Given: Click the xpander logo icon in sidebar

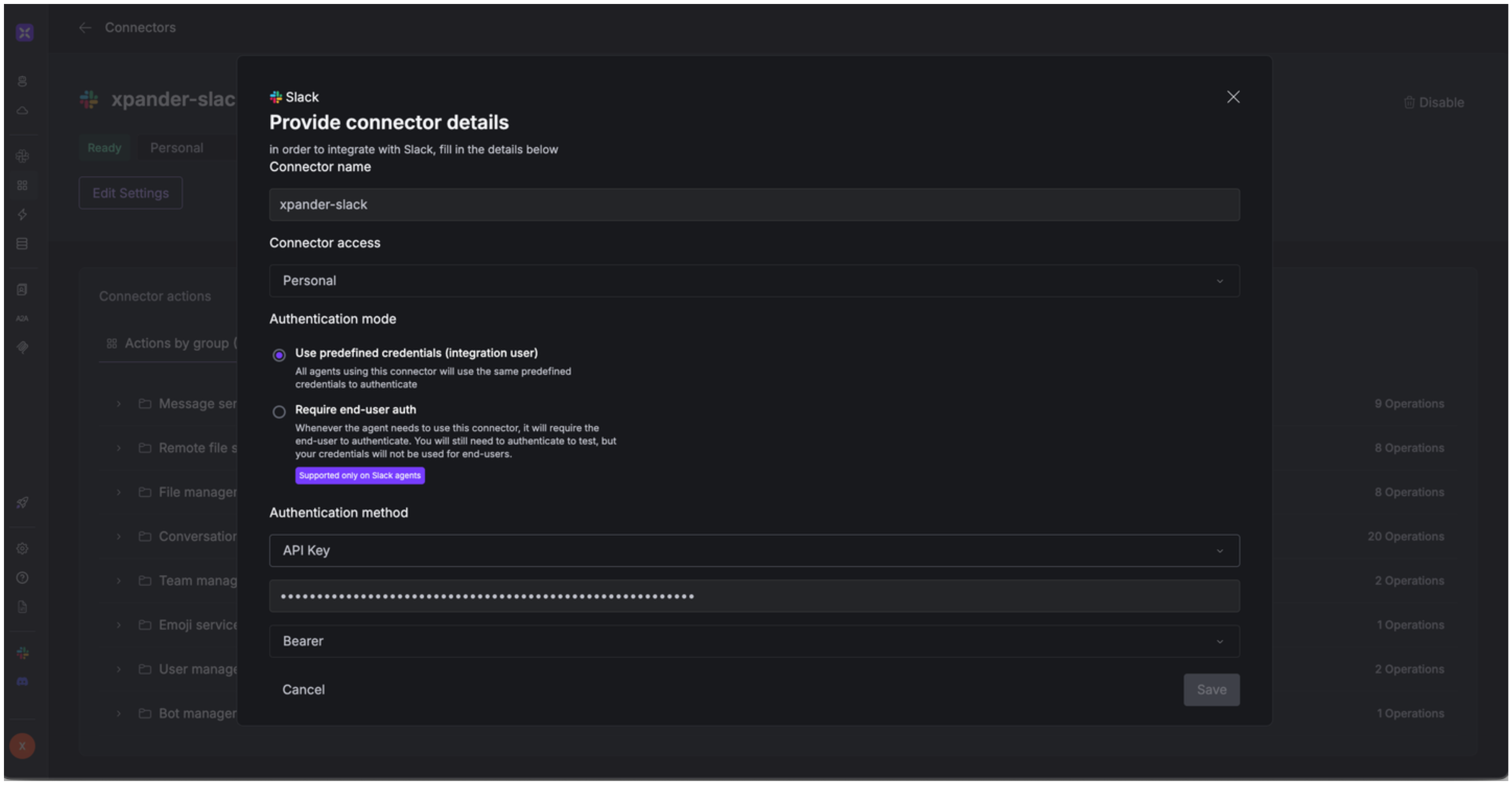Looking at the screenshot, I should pos(24,32).
